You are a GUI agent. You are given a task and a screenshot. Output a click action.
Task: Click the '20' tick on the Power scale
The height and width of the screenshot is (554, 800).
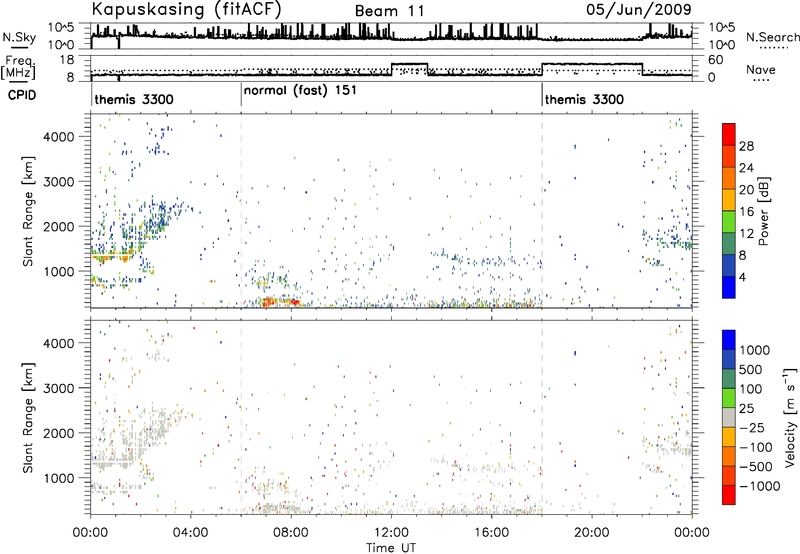746,190
